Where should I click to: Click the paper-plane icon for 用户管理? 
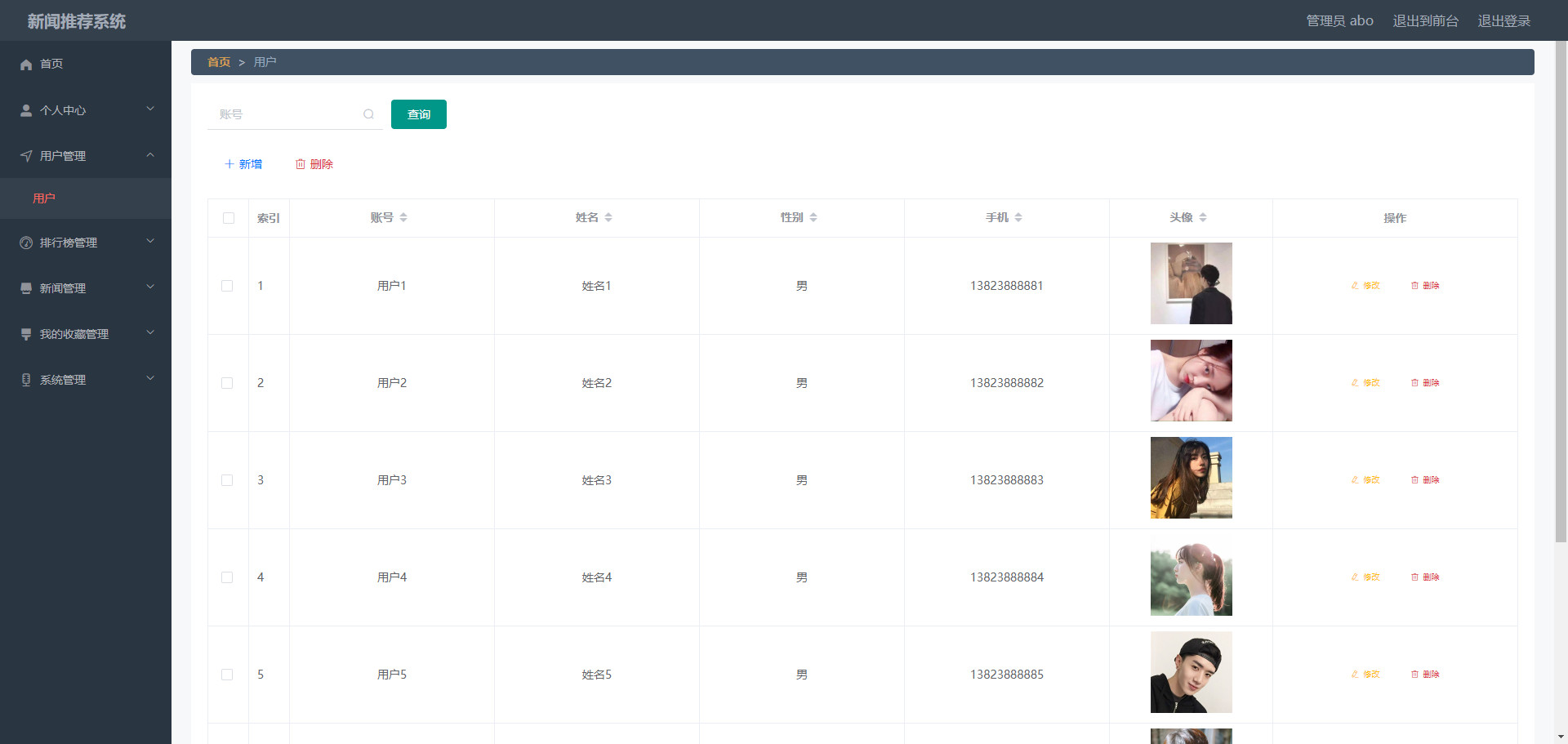coord(26,156)
